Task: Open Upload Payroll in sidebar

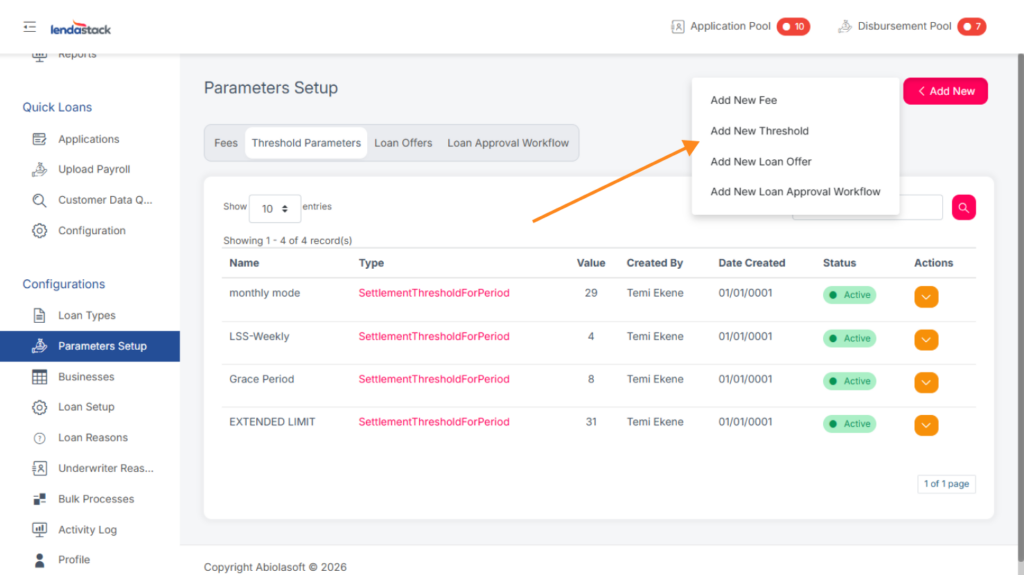Action: tap(93, 169)
